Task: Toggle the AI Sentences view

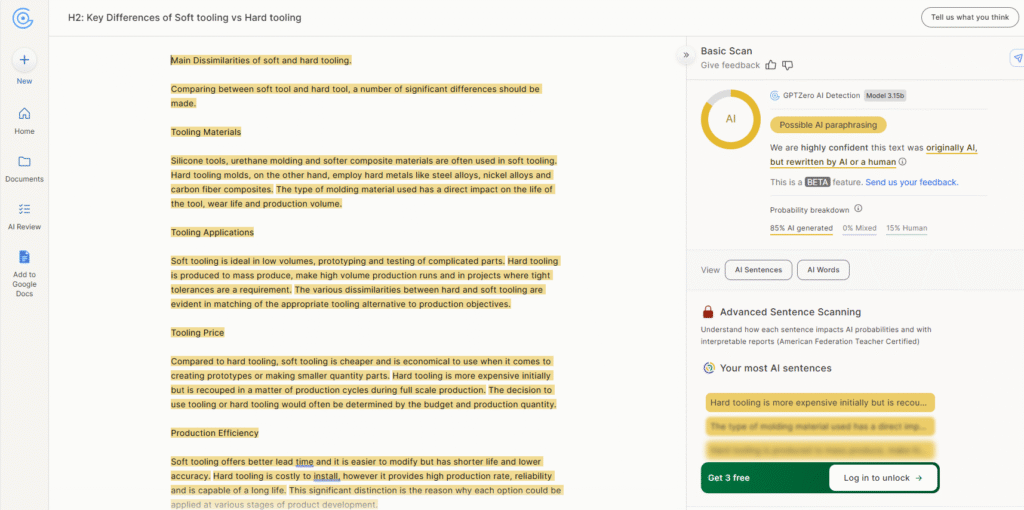Action: pyautogui.click(x=759, y=270)
